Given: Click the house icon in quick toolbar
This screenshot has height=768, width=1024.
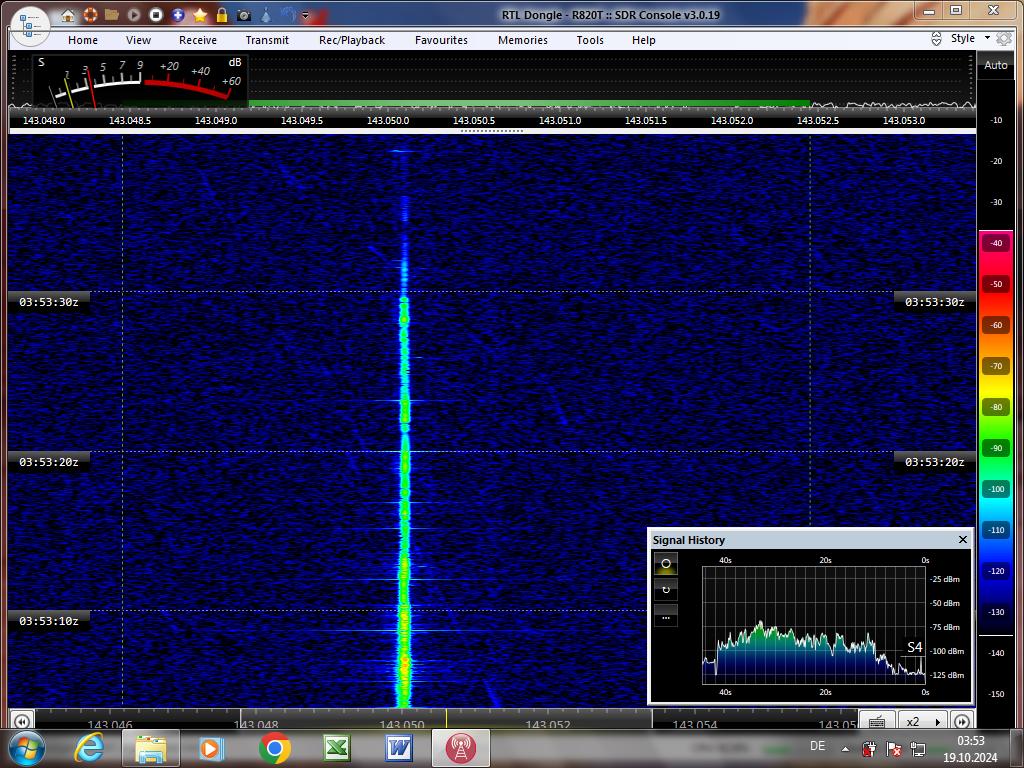Looking at the screenshot, I should point(68,15).
